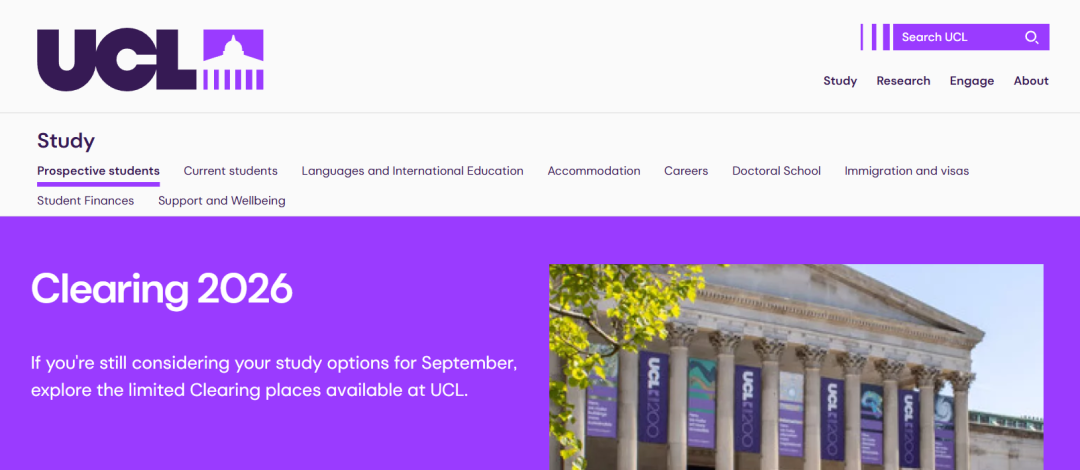
Task: Open Immigration and visas
Action: [906, 171]
